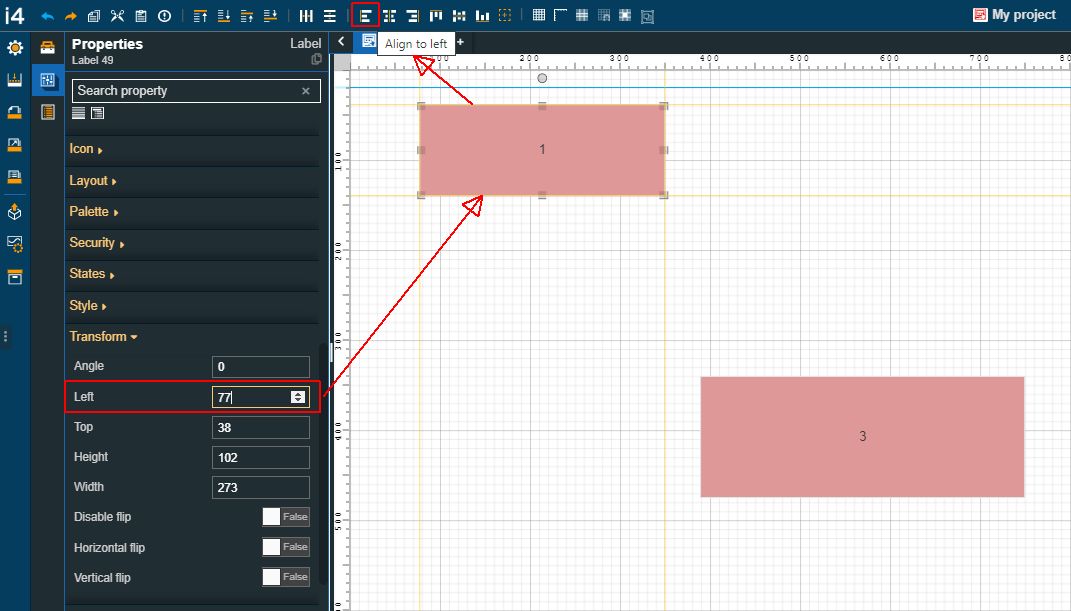This screenshot has width=1071, height=611.
Task: Click the Align vertical middle icon
Action: (459, 16)
